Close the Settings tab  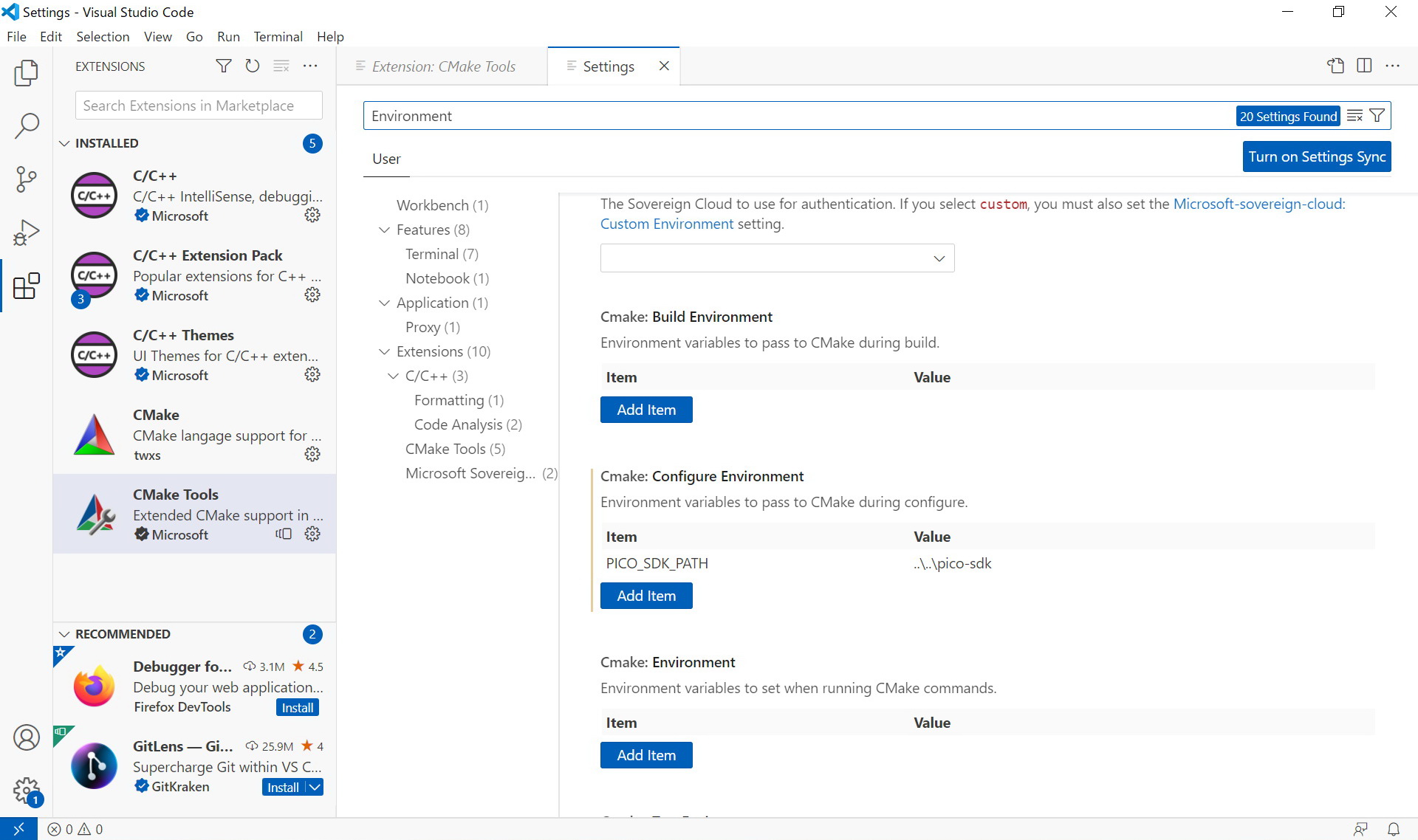pyautogui.click(x=664, y=66)
